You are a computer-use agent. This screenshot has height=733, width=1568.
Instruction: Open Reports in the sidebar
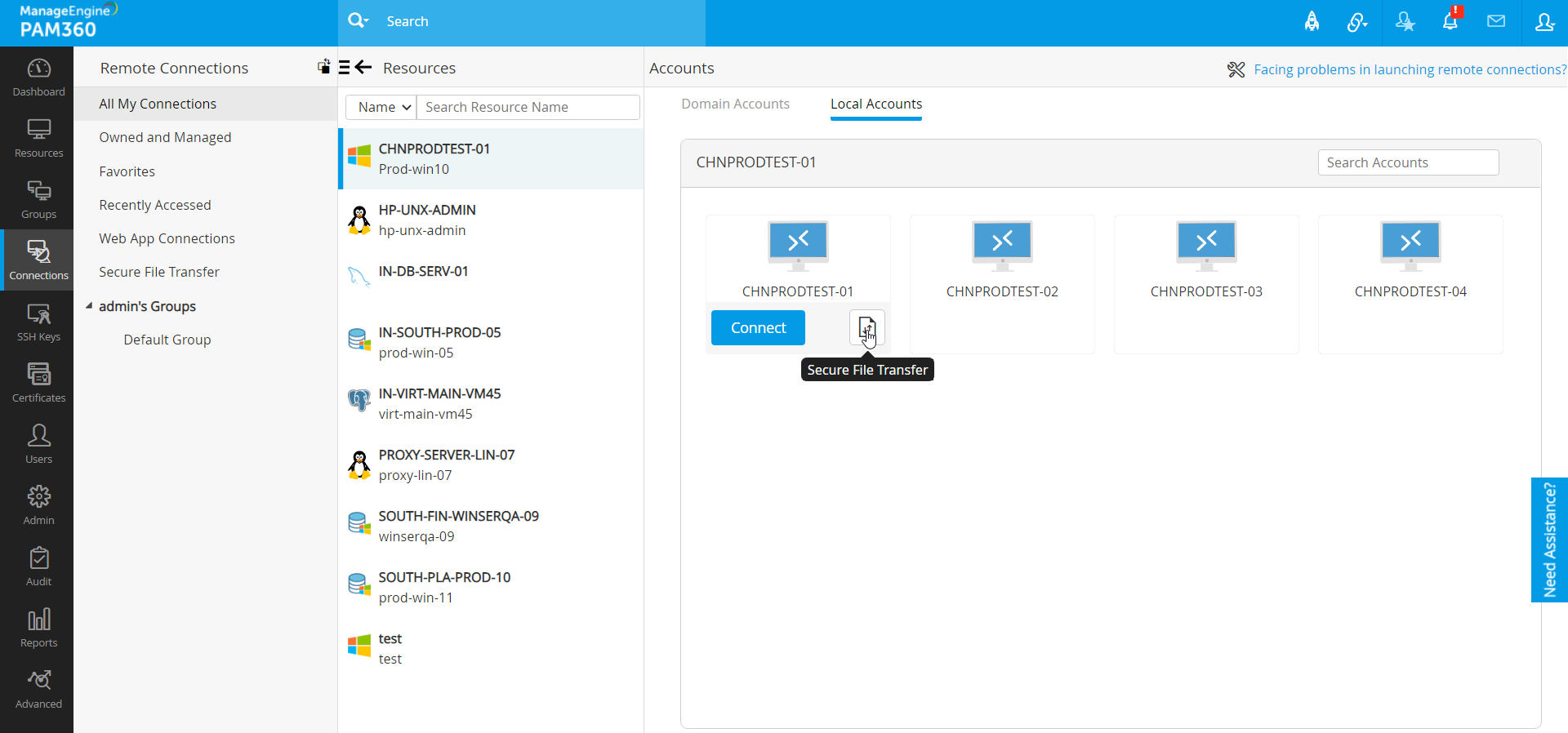[38, 629]
